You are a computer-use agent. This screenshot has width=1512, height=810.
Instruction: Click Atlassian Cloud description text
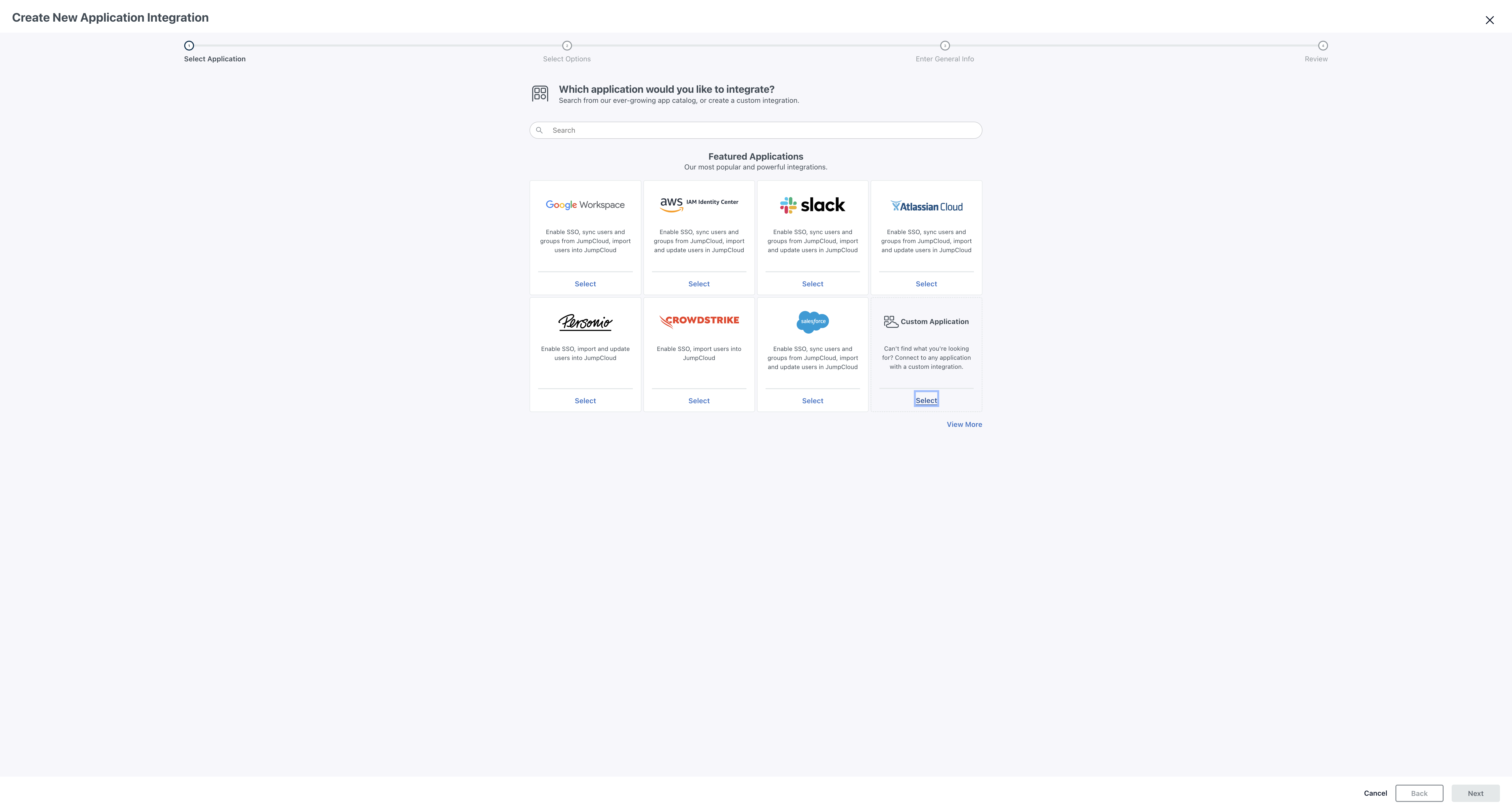pyautogui.click(x=926, y=241)
